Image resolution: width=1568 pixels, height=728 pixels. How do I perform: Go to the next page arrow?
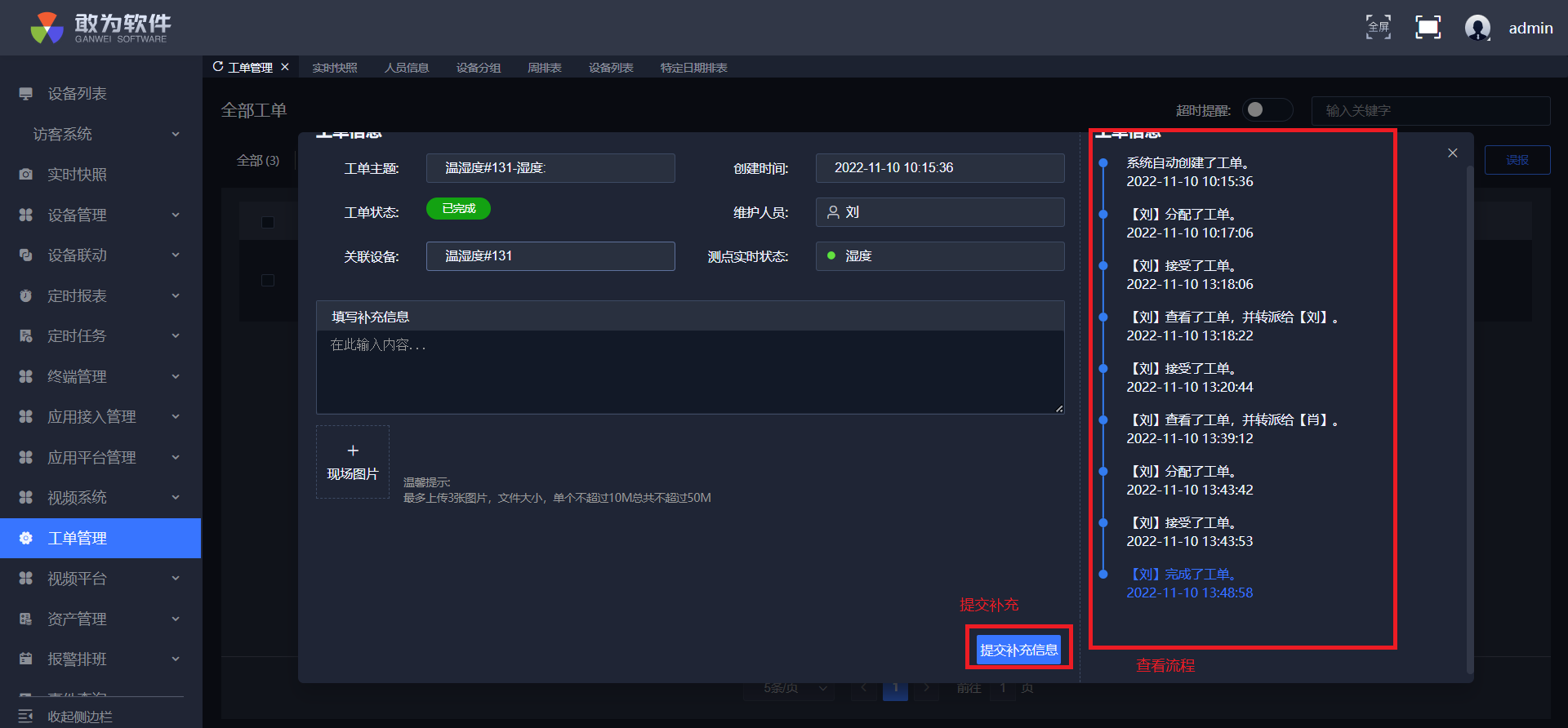(926, 688)
